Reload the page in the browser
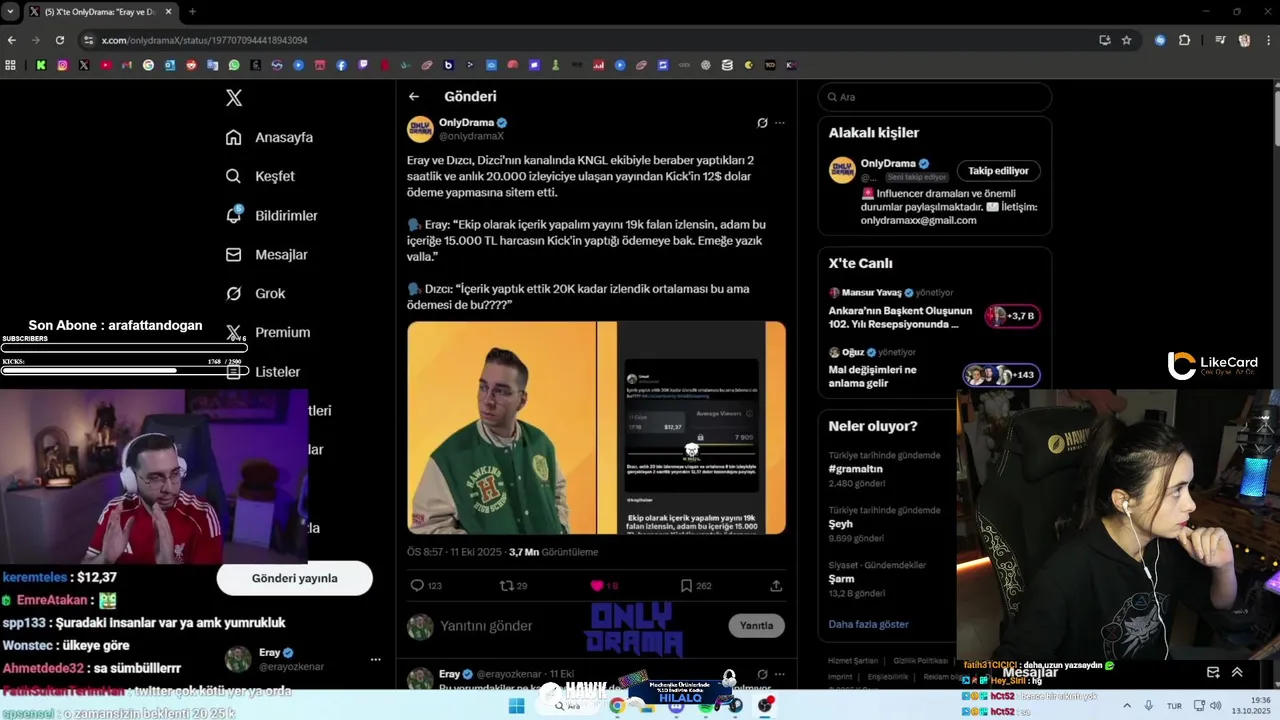The width and height of the screenshot is (1280, 720). click(60, 40)
